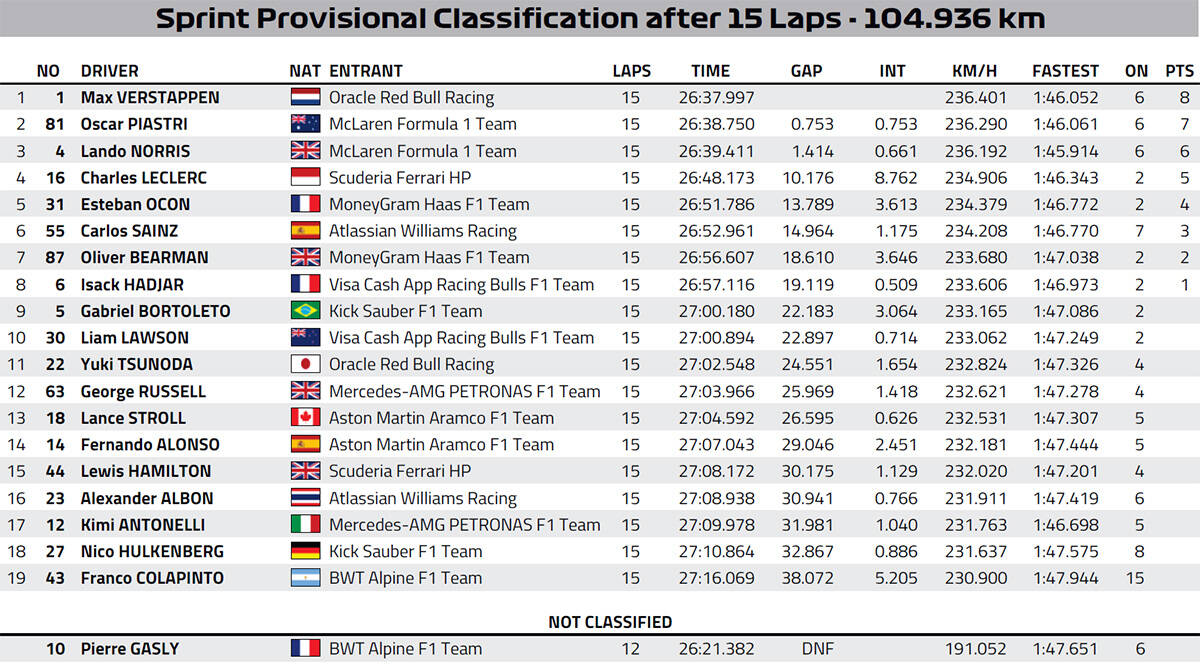1200x667 pixels.
Task: Click the DRIVER column header
Action: tap(110, 71)
